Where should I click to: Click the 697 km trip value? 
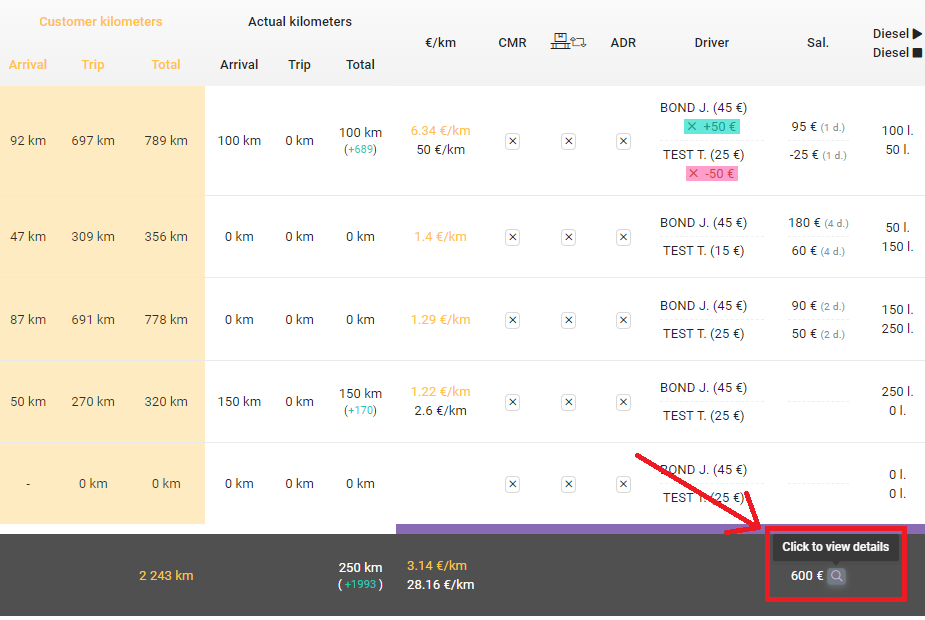coord(93,141)
